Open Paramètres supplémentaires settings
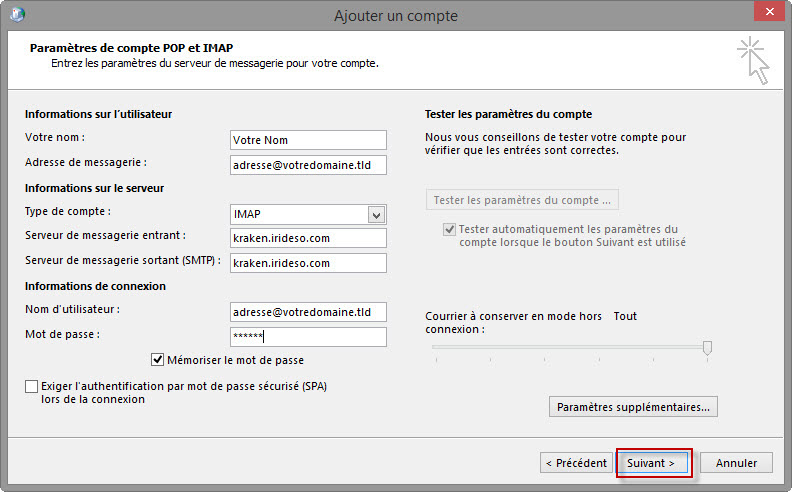 [x=633, y=407]
